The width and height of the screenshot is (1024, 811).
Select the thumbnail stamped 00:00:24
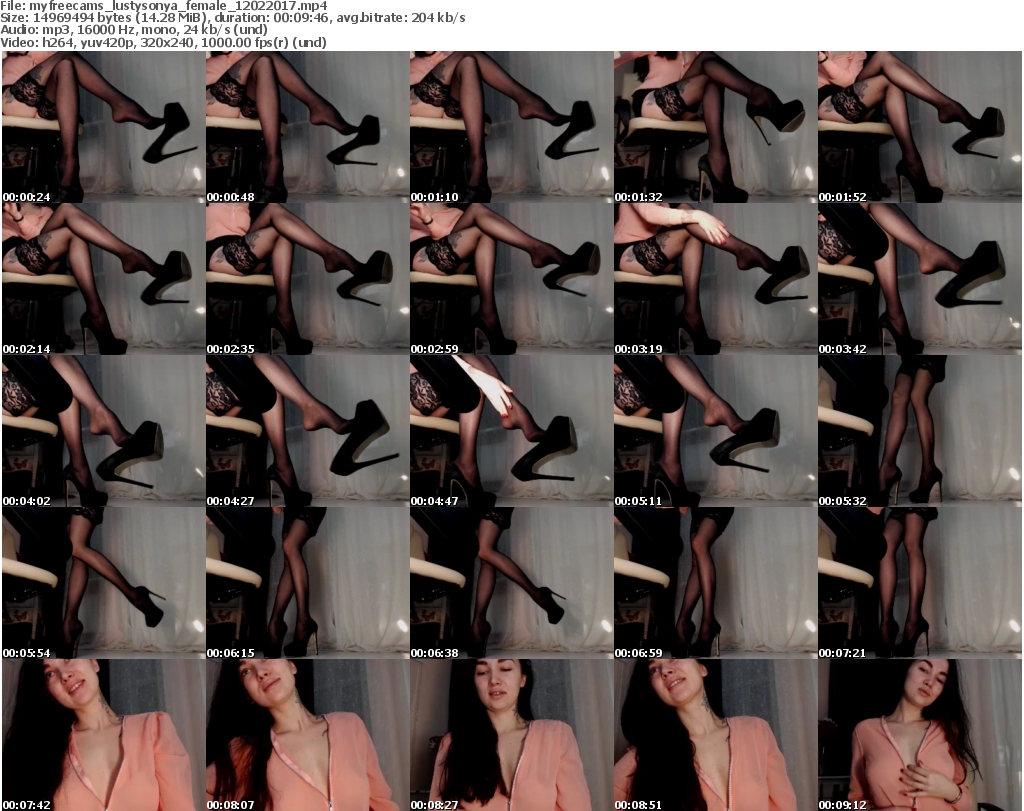click(x=103, y=127)
